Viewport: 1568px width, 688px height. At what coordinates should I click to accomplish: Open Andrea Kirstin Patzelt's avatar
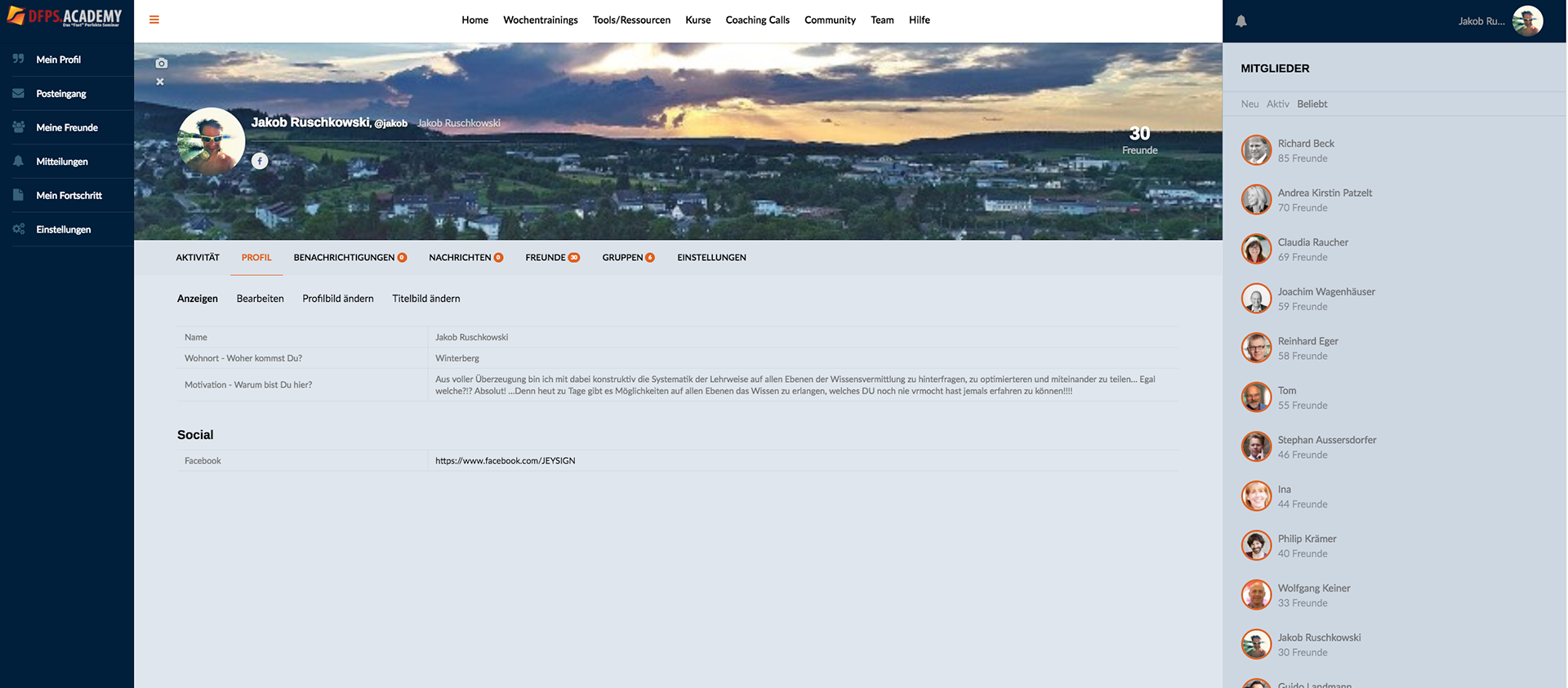[x=1256, y=200]
